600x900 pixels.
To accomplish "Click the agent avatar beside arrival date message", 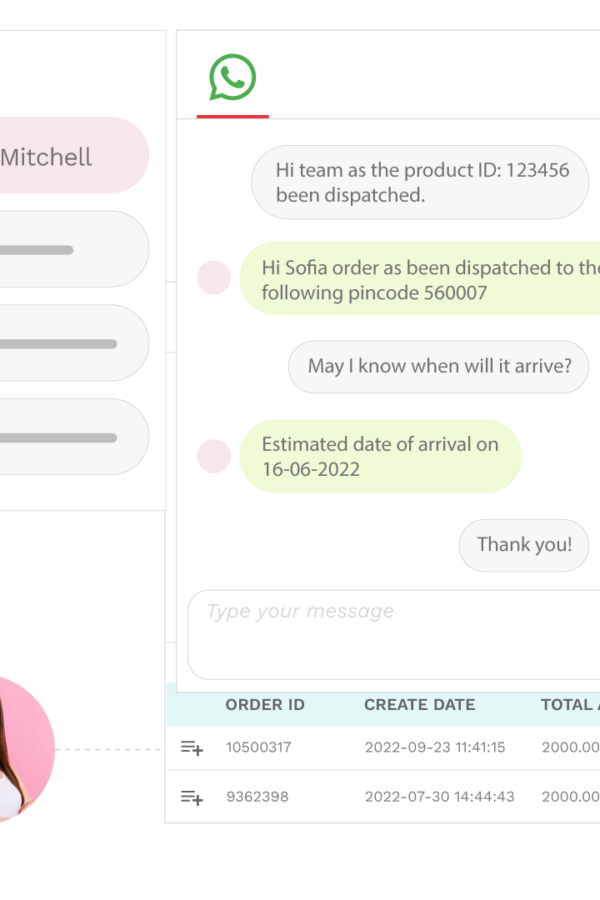I will pos(214,456).
